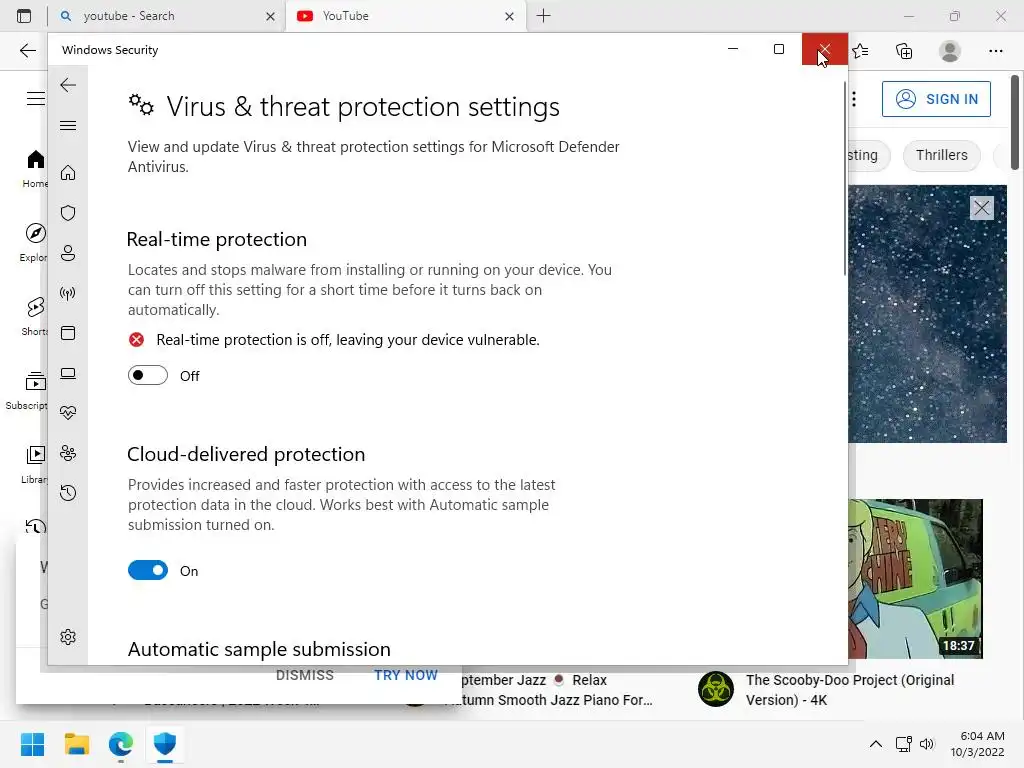Open clock showing 6:04 AM

click(978, 744)
